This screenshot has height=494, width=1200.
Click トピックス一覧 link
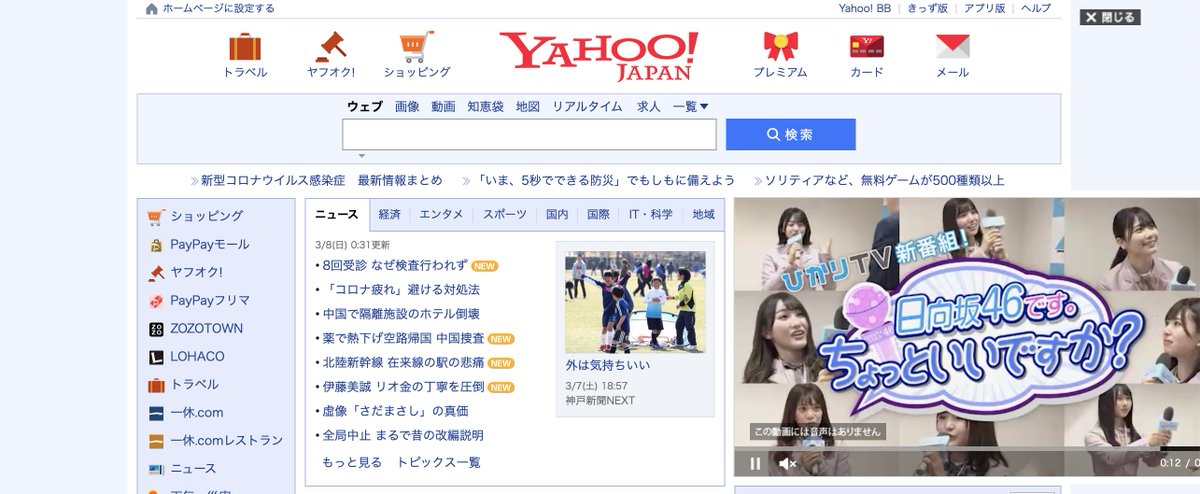[439, 462]
